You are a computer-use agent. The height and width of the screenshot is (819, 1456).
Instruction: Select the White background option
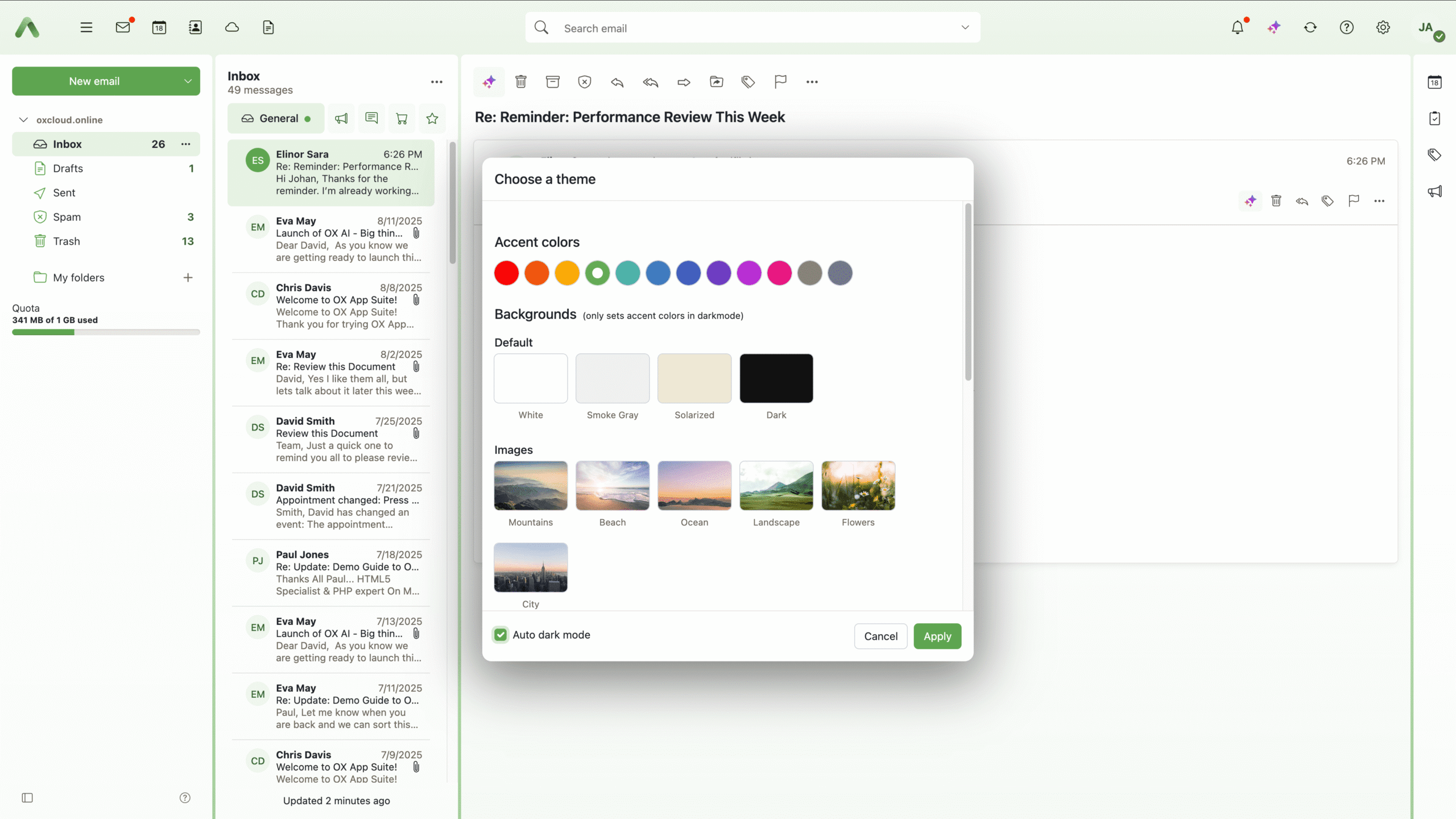point(531,378)
